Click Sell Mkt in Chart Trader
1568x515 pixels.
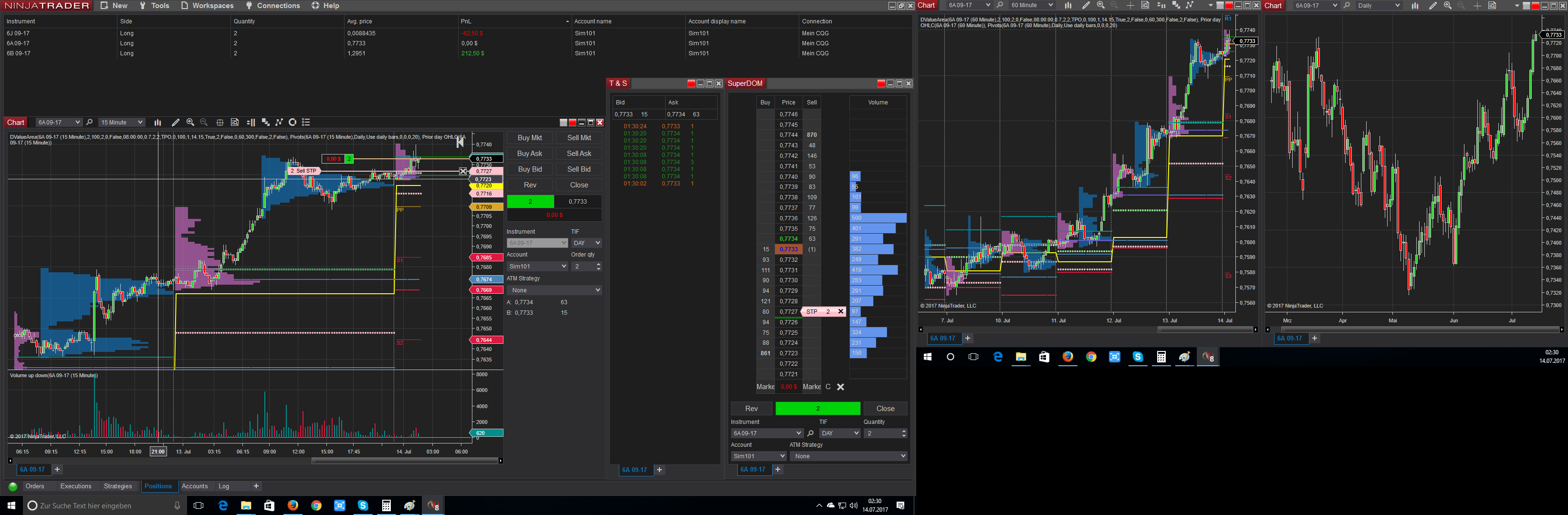click(579, 138)
